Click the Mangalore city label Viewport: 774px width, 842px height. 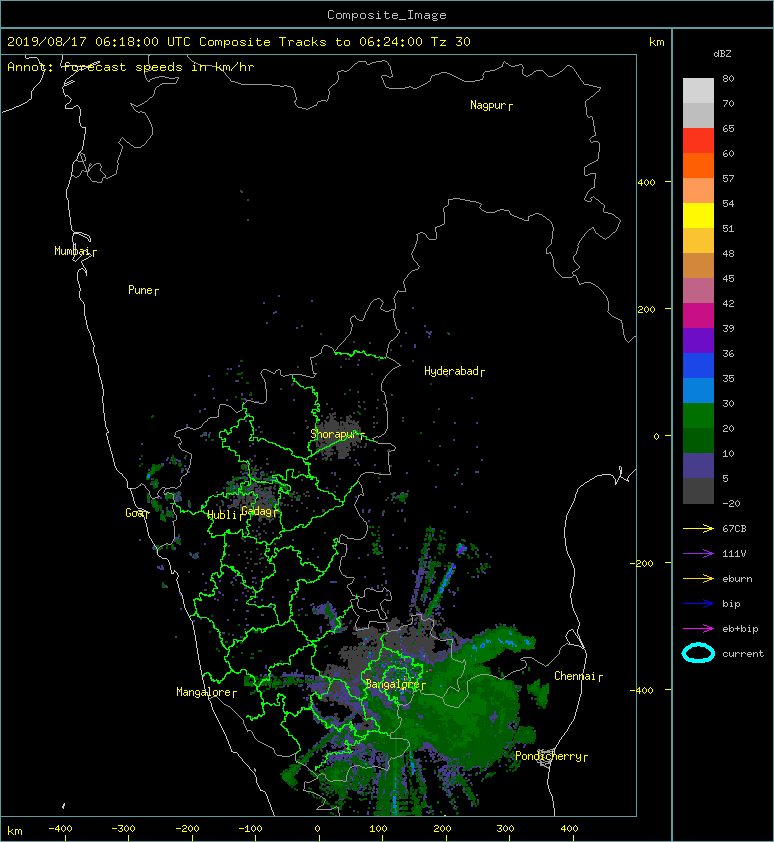(204, 692)
